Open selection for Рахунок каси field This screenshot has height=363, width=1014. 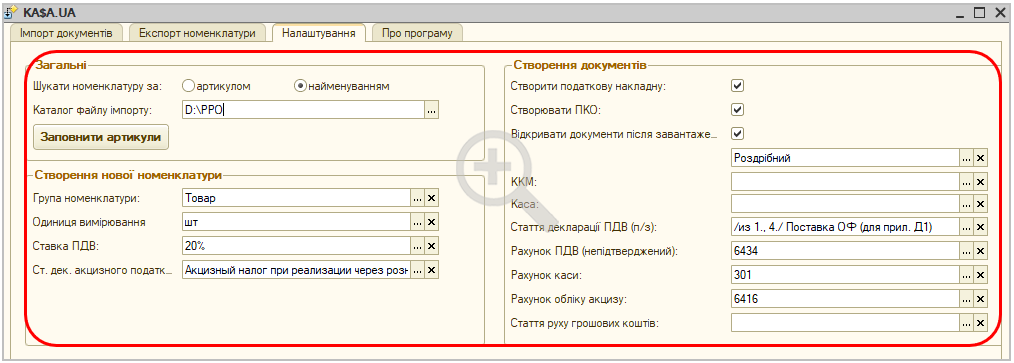[x=966, y=275]
